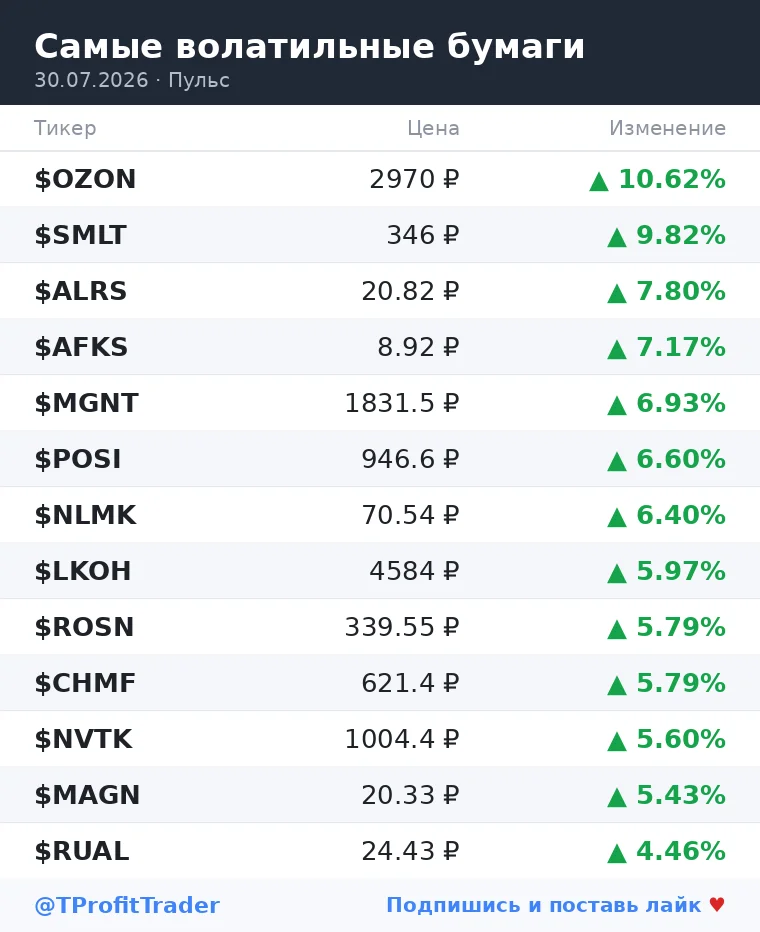The image size is (760, 932).
Task: Click the Подпишись и поставь лайк text
Action: pos(544,905)
